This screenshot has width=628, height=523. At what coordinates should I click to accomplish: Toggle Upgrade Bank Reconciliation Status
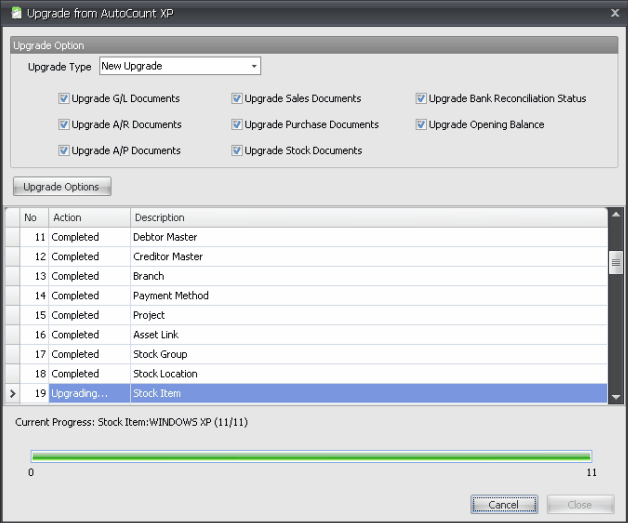[421, 99]
